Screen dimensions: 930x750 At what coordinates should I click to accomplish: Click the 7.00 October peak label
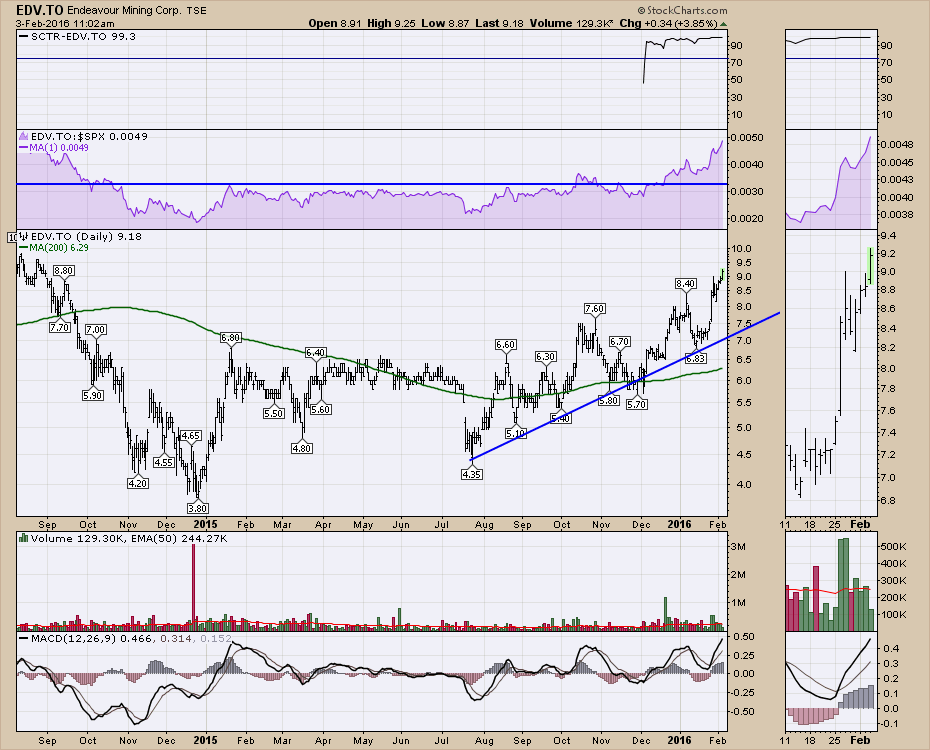95,330
